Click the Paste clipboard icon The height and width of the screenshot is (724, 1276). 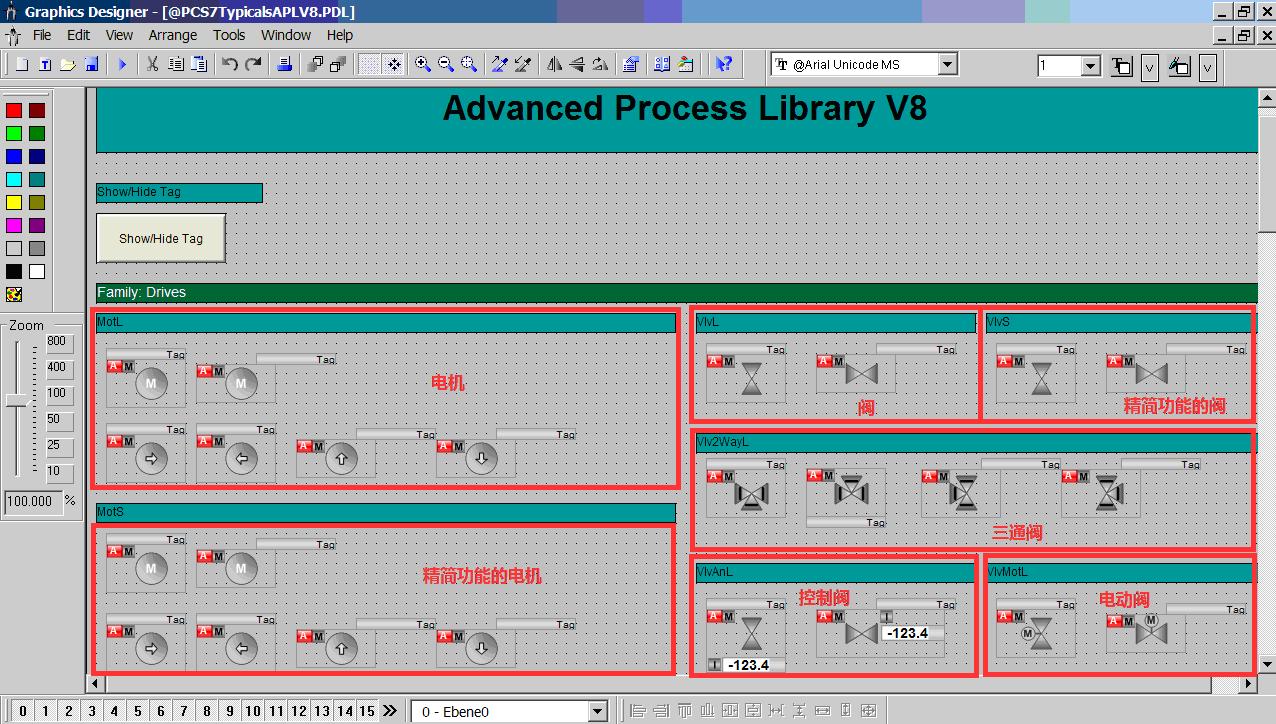[x=199, y=64]
